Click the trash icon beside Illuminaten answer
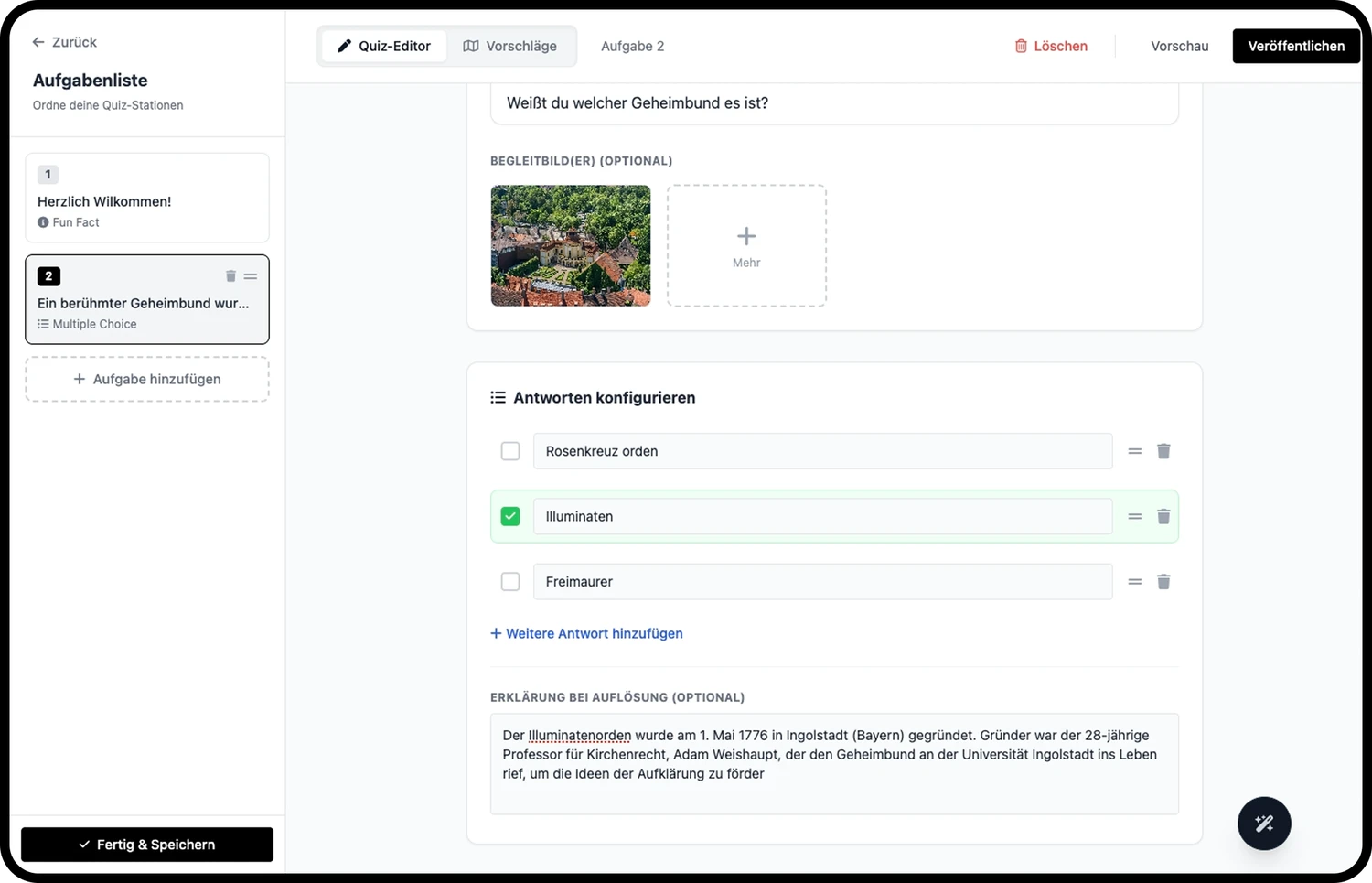 tap(1163, 517)
